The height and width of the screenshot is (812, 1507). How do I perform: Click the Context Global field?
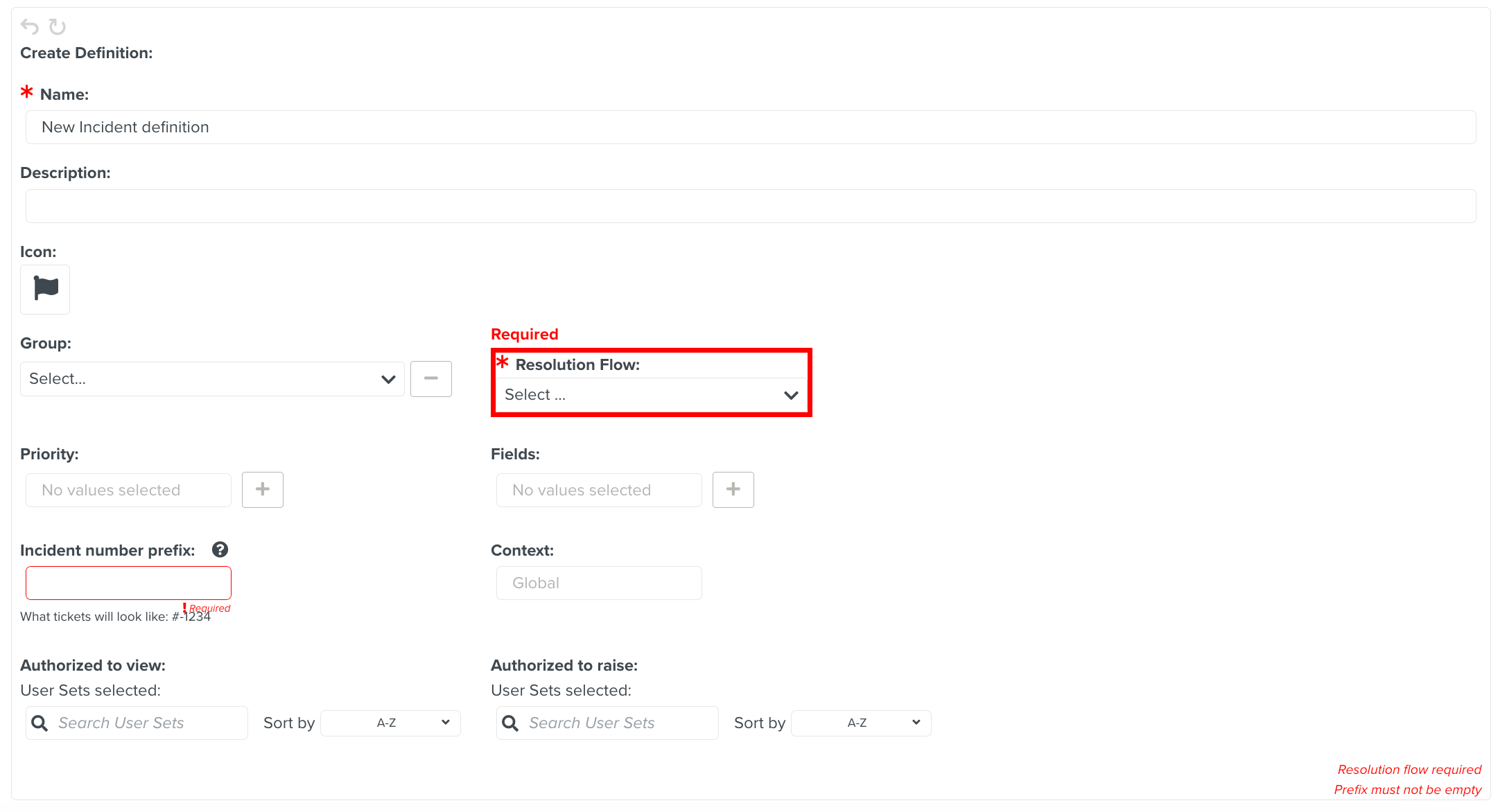point(599,583)
